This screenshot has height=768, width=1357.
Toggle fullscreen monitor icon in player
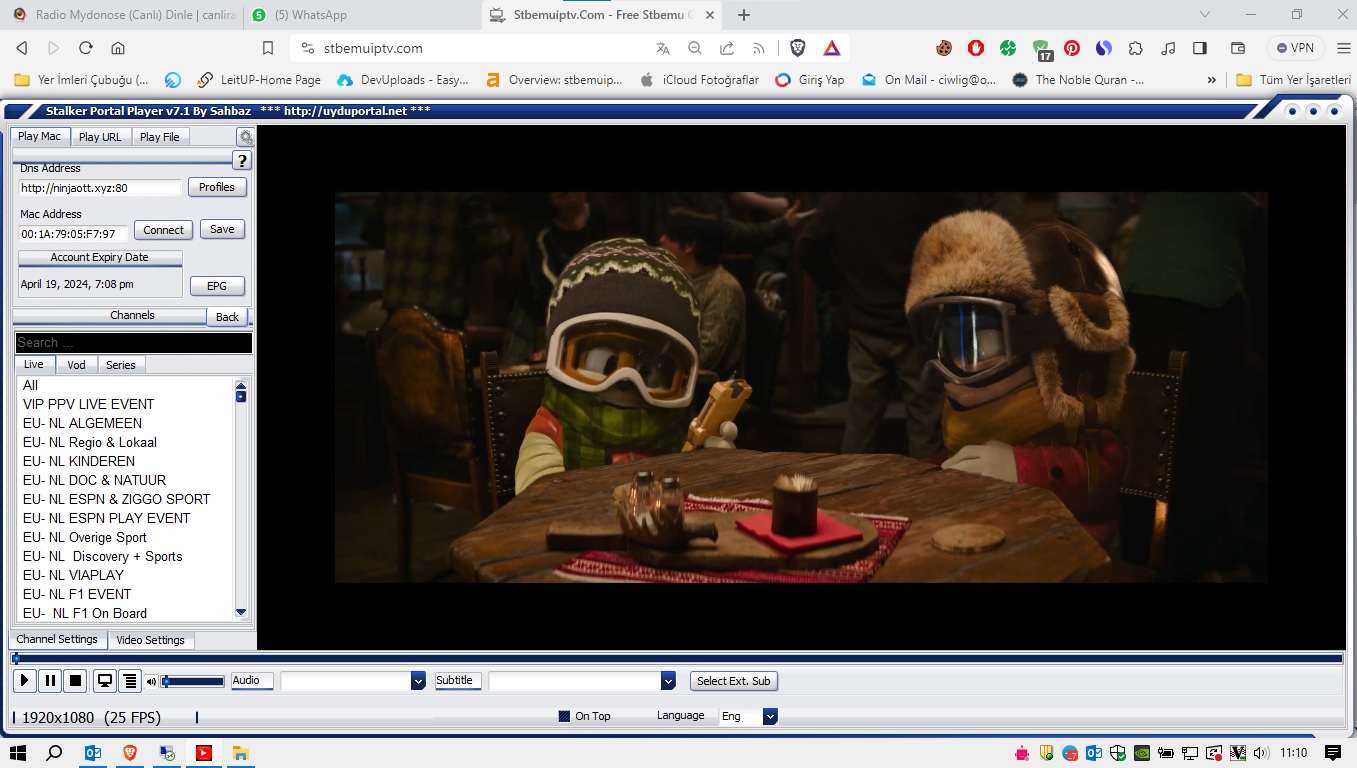(104, 681)
